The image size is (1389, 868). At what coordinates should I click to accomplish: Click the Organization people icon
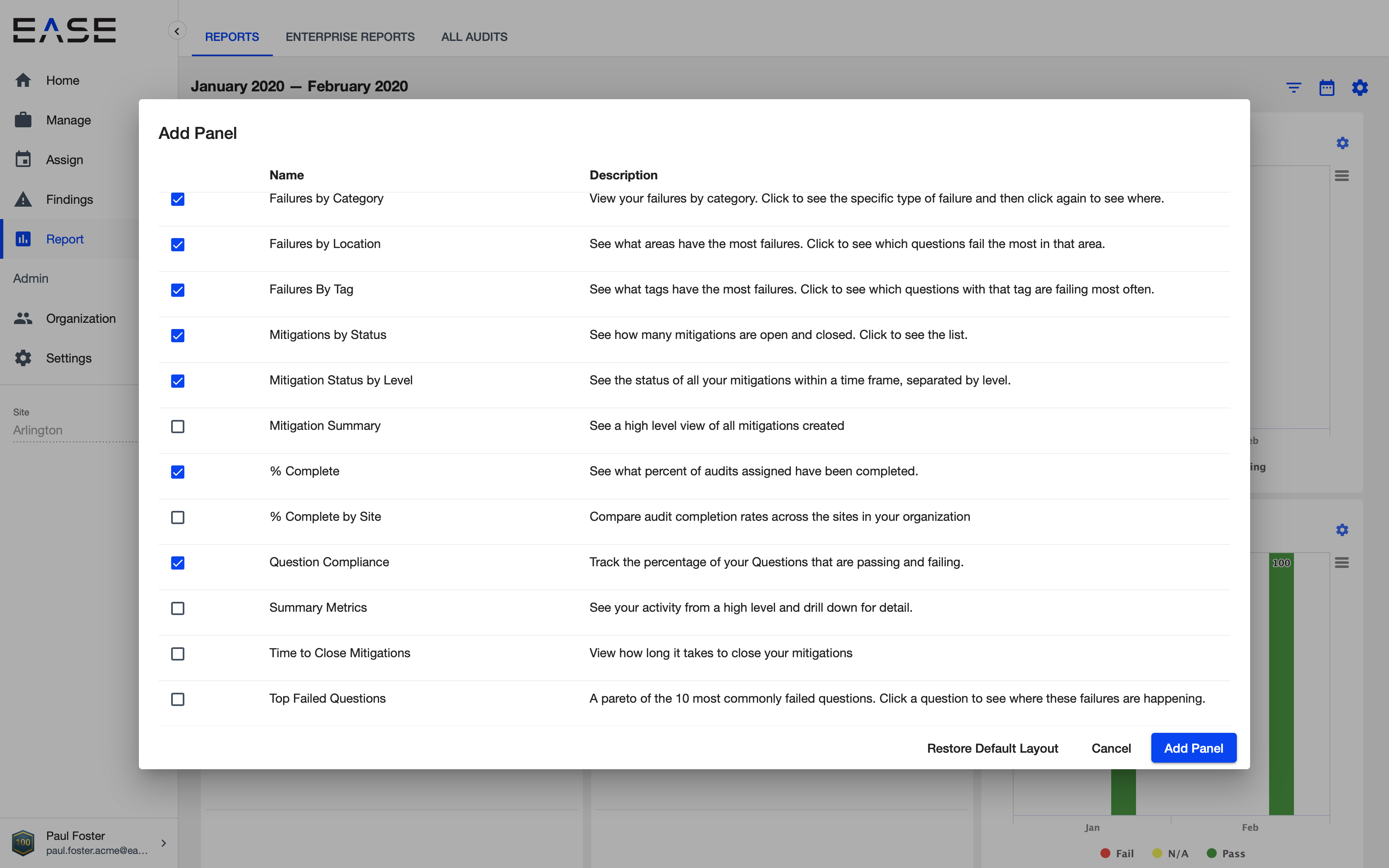[x=23, y=319]
